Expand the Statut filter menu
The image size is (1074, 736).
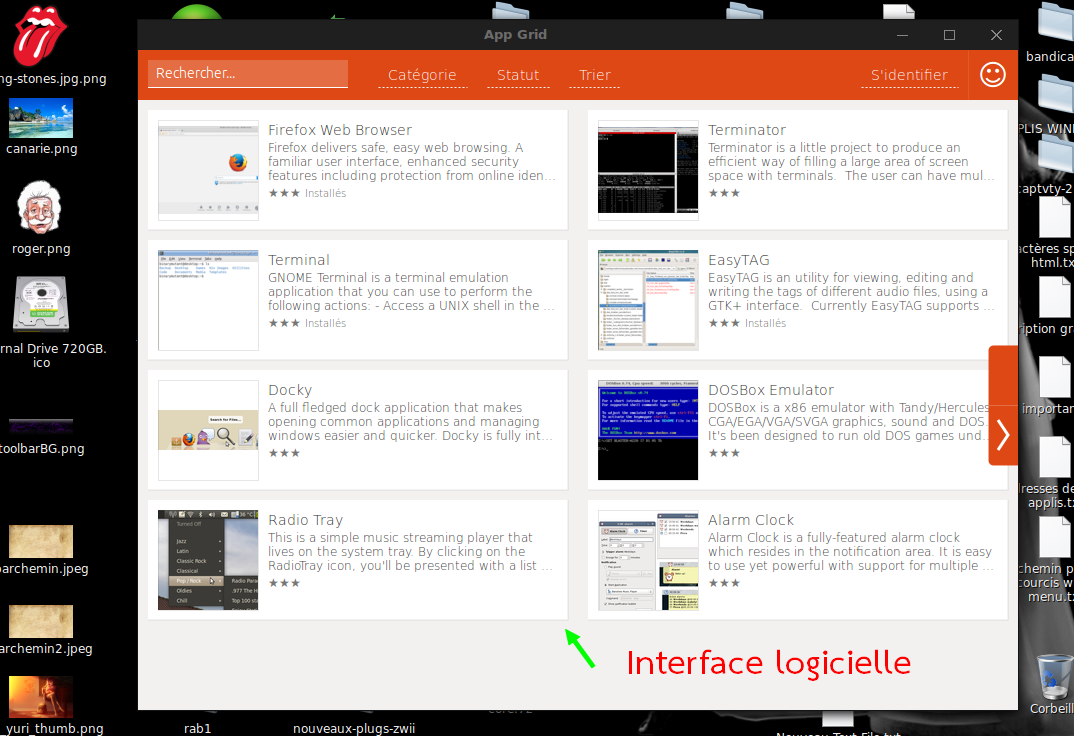(518, 75)
